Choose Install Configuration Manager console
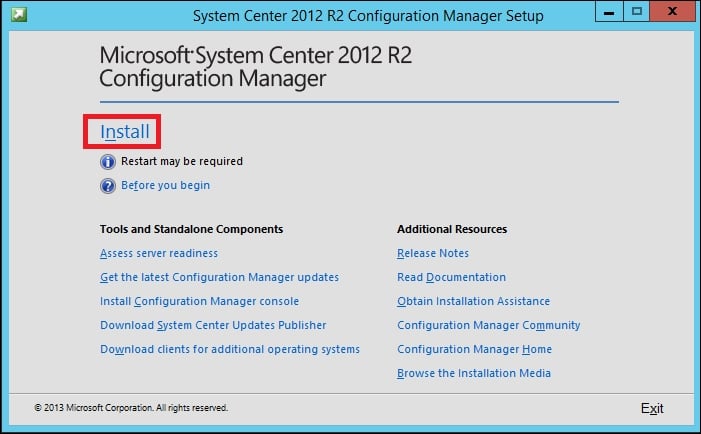 [199, 301]
